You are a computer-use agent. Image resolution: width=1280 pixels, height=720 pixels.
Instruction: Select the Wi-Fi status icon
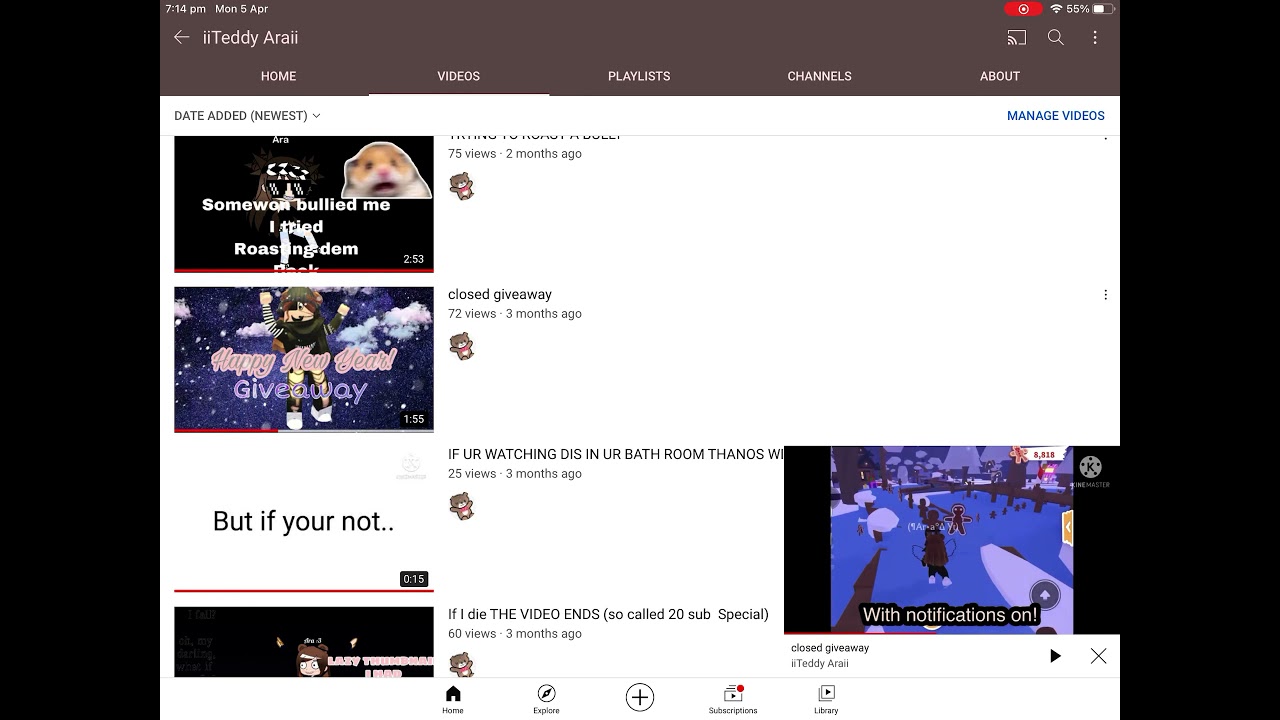click(x=1056, y=9)
